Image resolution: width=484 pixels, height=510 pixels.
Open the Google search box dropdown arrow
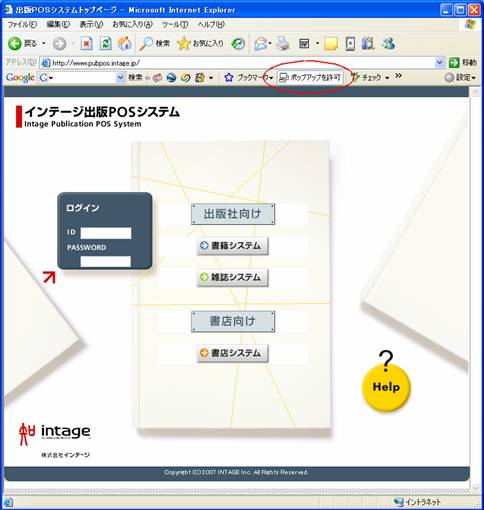coord(120,78)
